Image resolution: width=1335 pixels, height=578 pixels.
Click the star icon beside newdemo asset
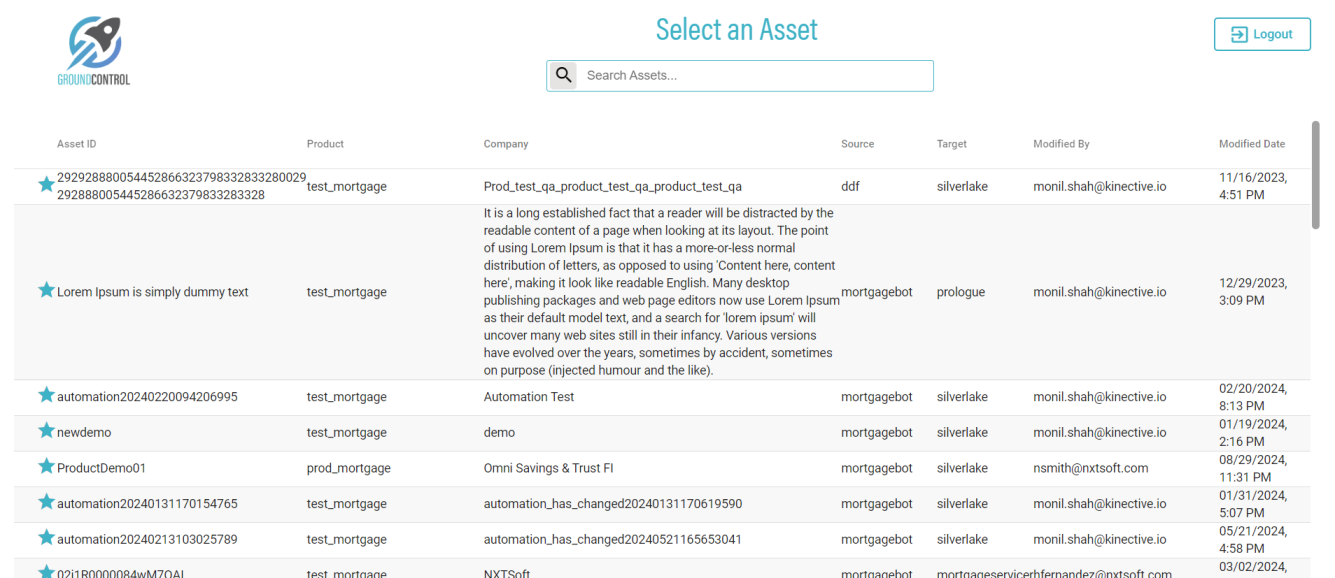click(46, 431)
